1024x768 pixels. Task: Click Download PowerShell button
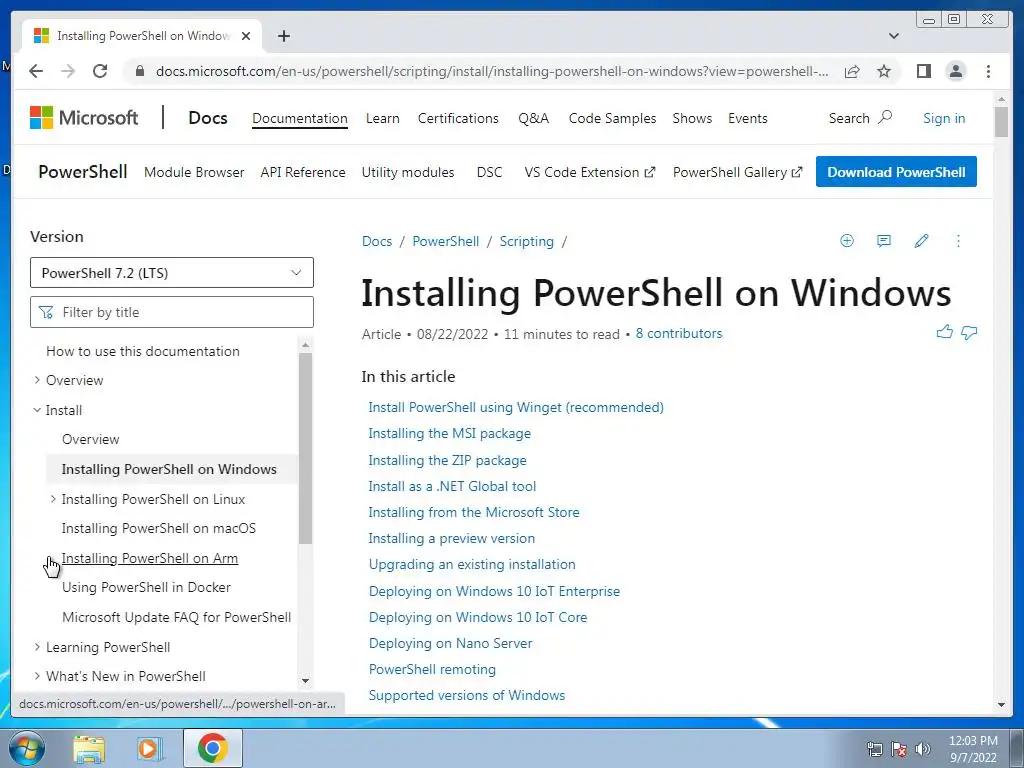896,172
